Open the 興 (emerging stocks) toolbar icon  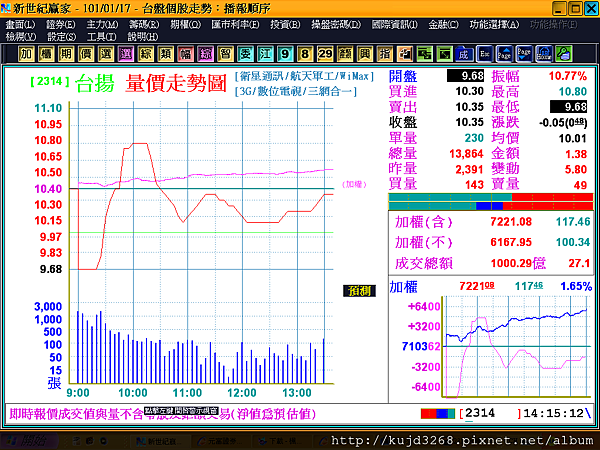[x=365, y=54]
